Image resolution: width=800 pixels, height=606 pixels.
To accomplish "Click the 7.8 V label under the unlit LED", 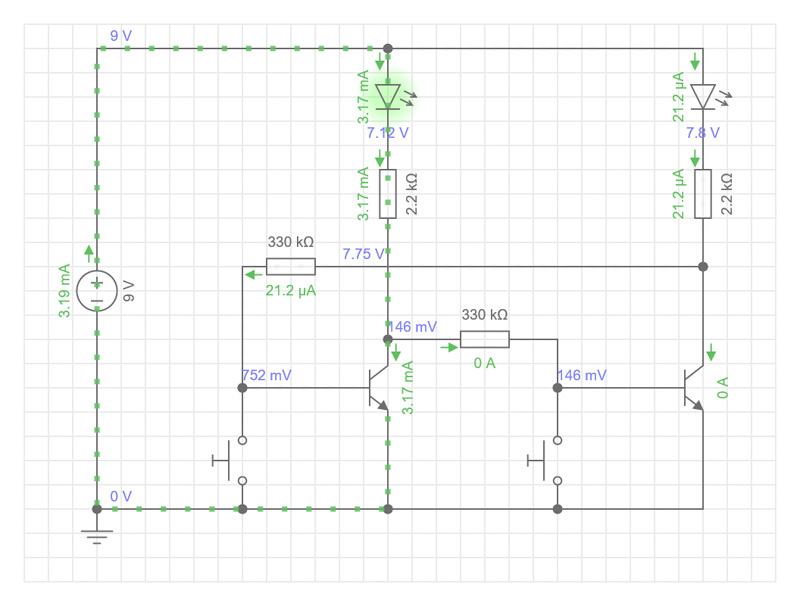I will pyautogui.click(x=702, y=132).
